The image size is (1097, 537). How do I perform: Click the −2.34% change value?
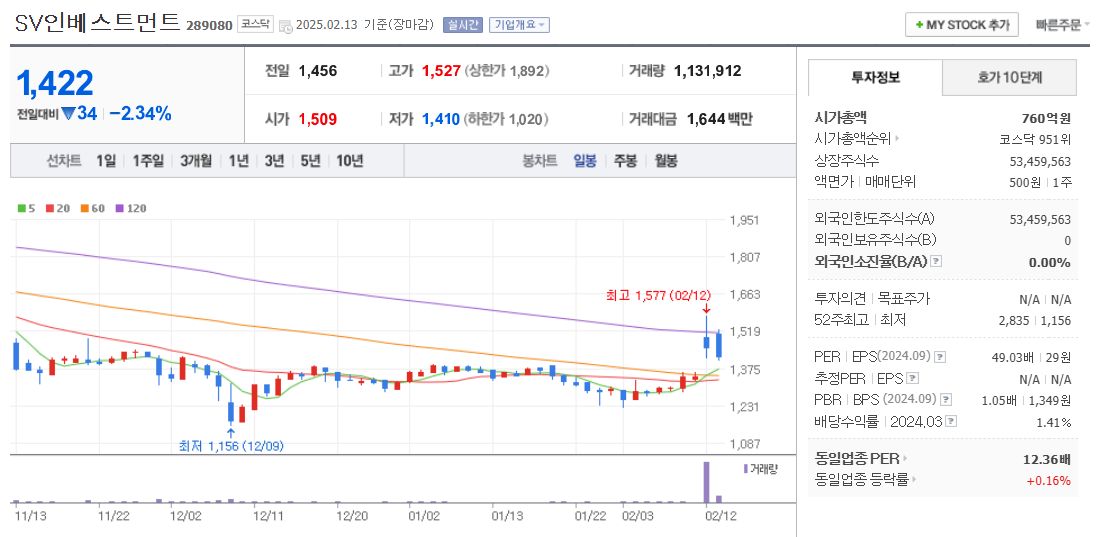click(x=141, y=113)
